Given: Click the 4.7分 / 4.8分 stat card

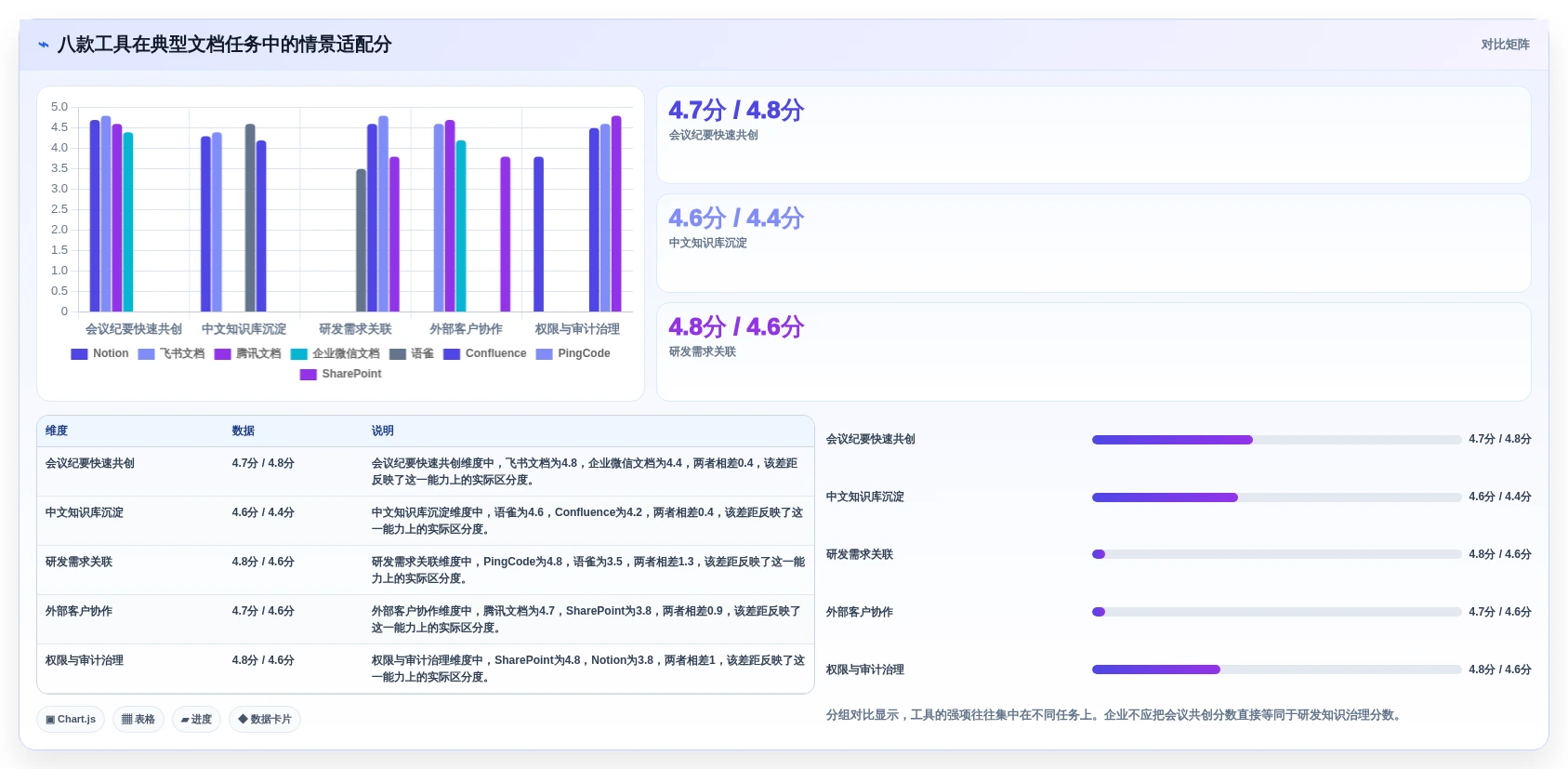Looking at the screenshot, I should [x=1093, y=135].
